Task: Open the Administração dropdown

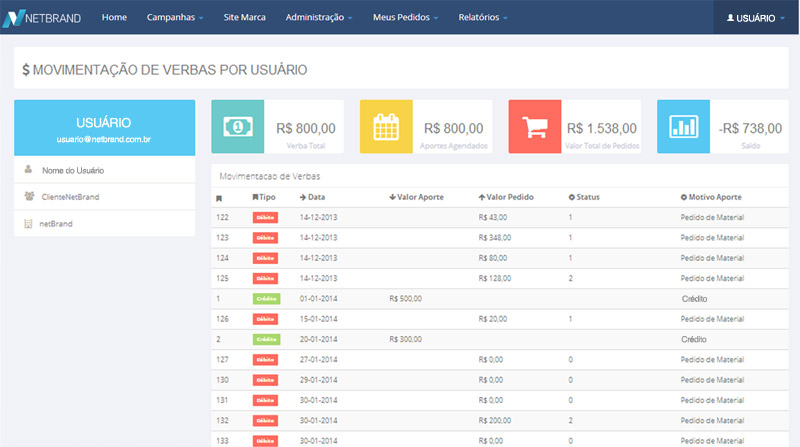Action: (319, 17)
